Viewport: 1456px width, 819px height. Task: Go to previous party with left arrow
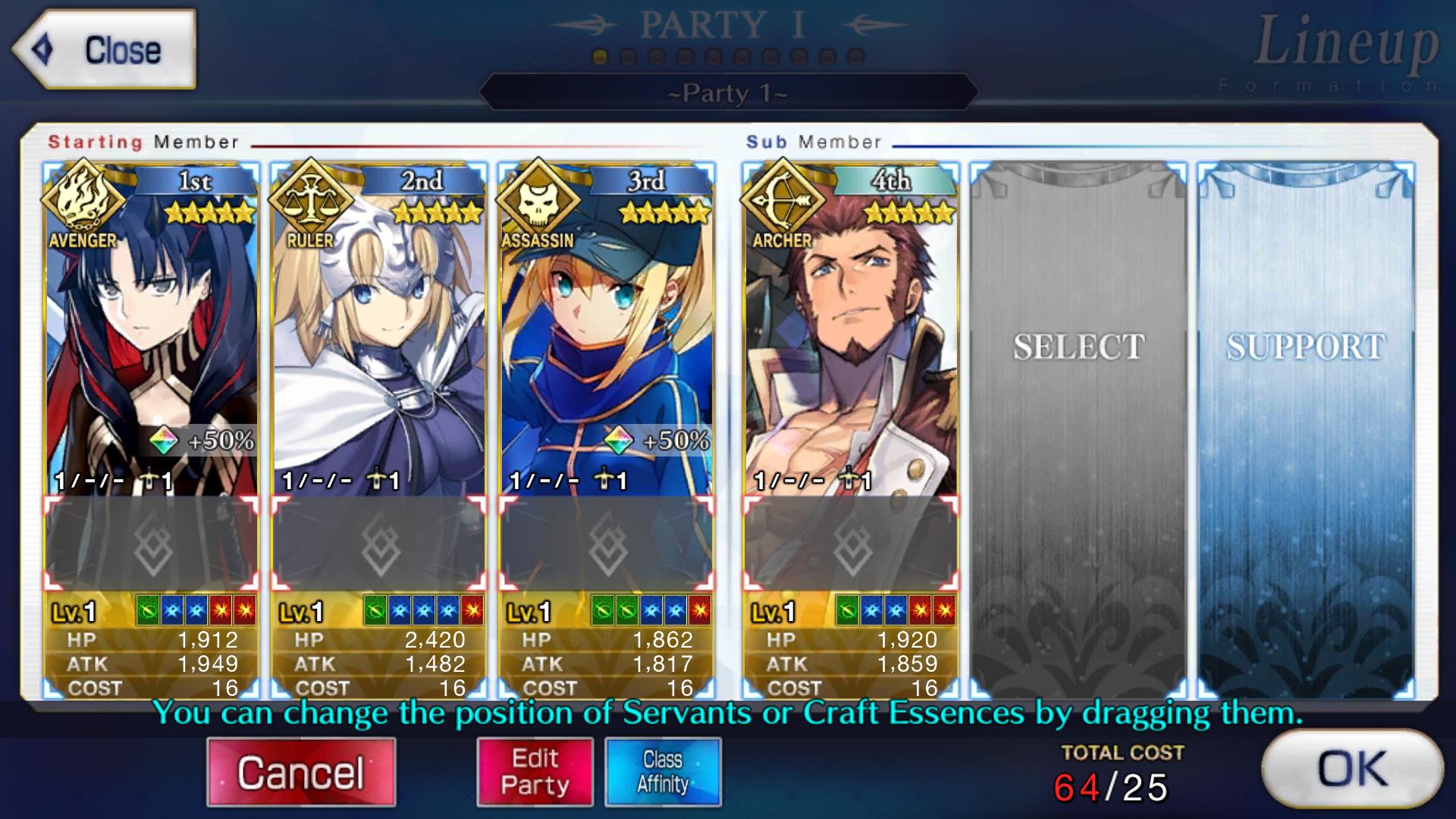pos(584,25)
